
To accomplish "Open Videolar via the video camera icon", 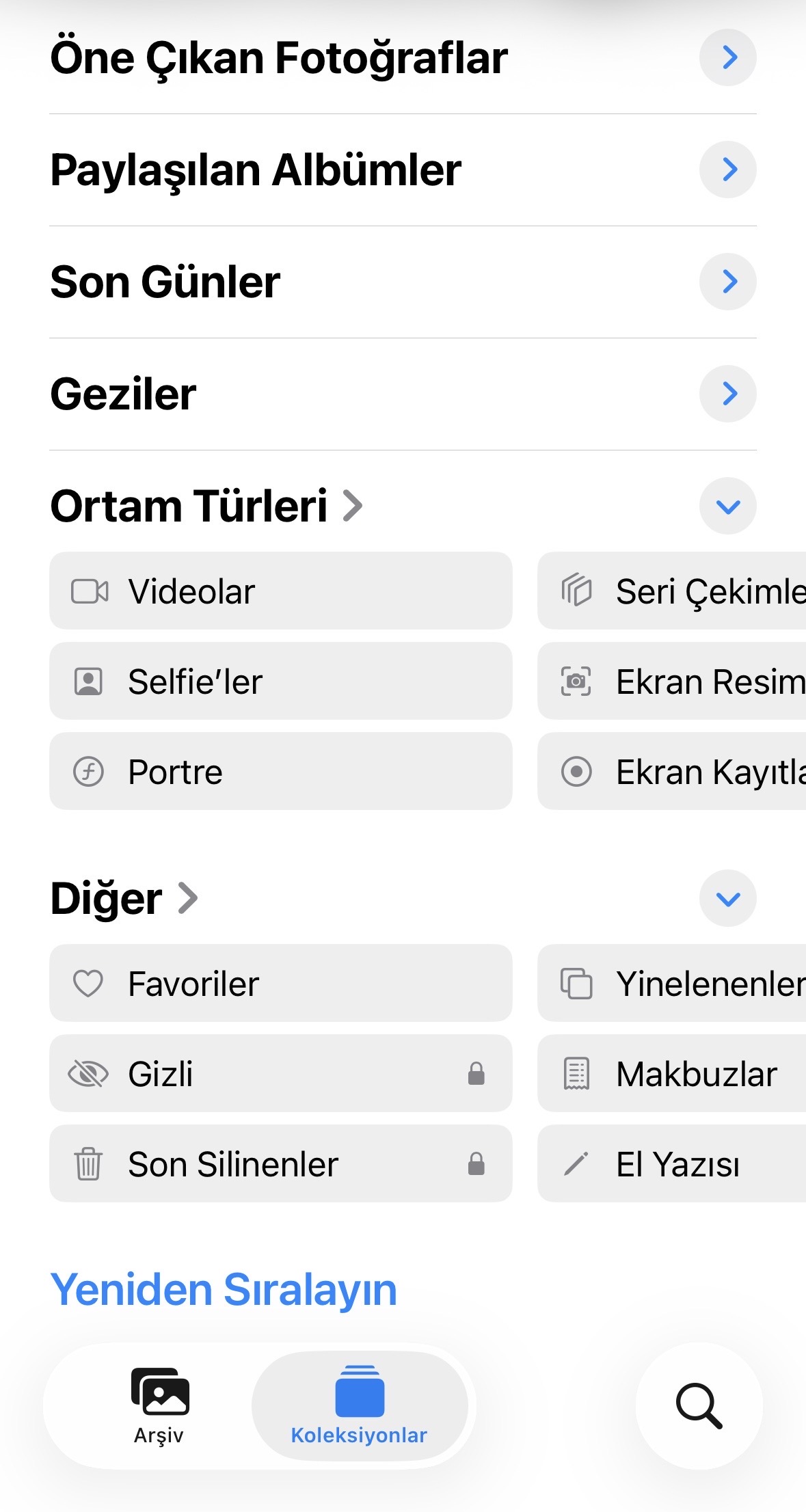I will [x=90, y=591].
